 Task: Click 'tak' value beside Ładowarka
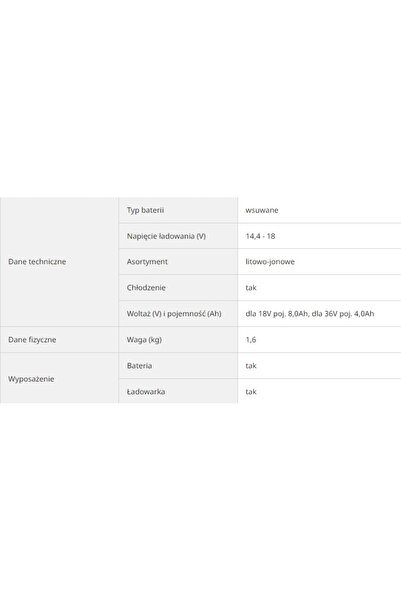[x=251, y=392]
